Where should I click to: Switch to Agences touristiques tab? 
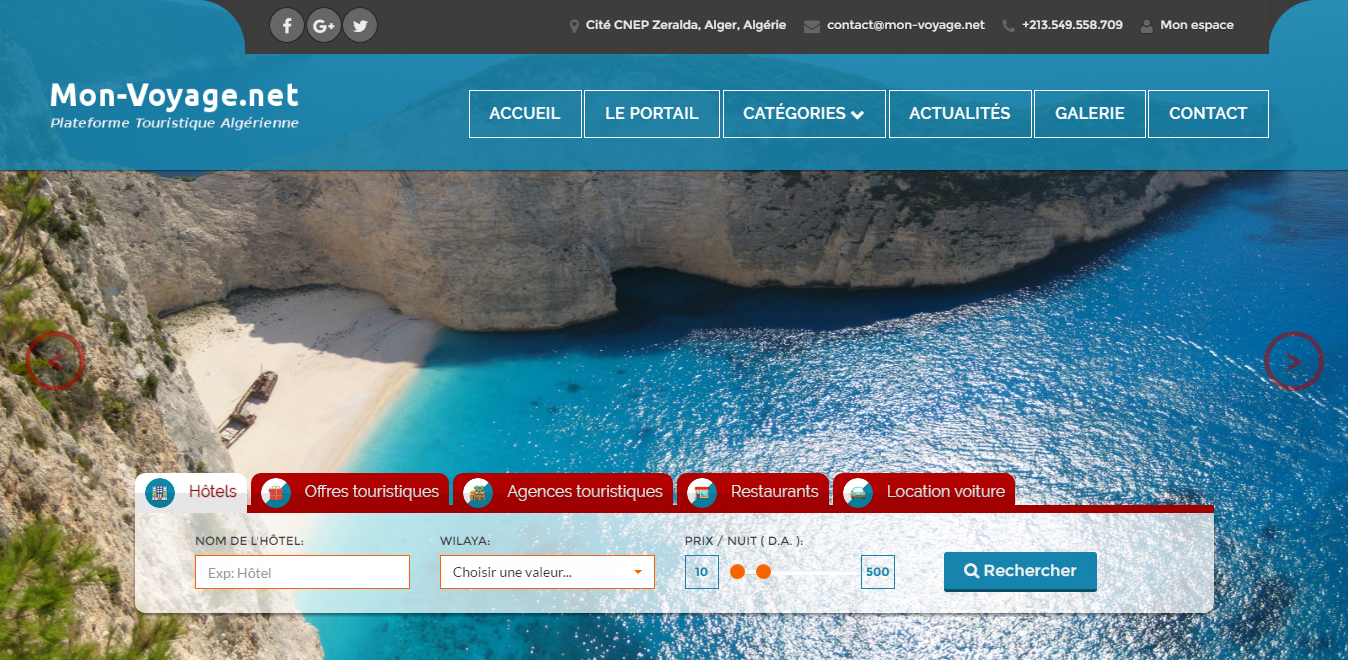tap(563, 491)
